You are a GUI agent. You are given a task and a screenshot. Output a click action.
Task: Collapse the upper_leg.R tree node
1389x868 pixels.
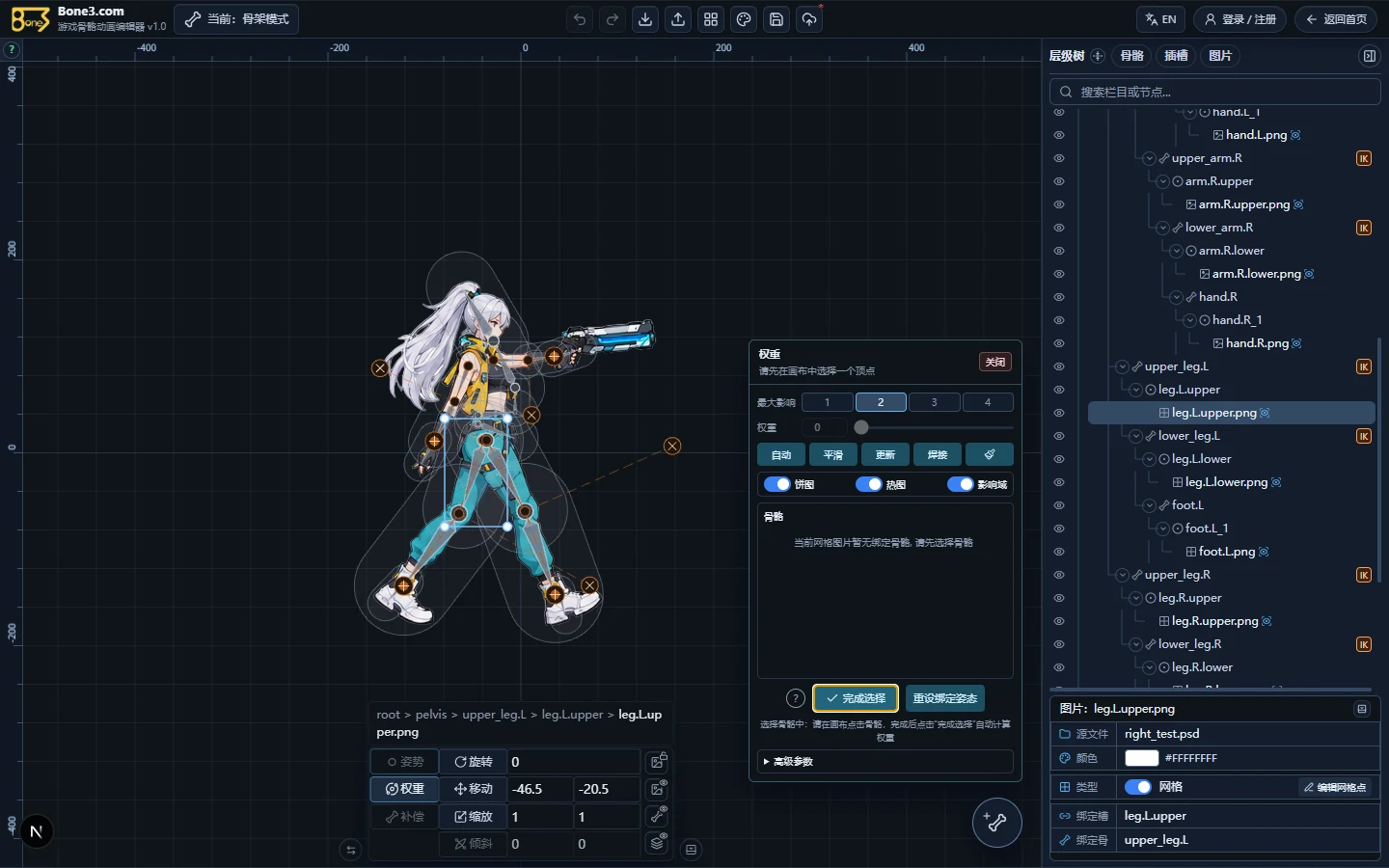[x=1122, y=575]
